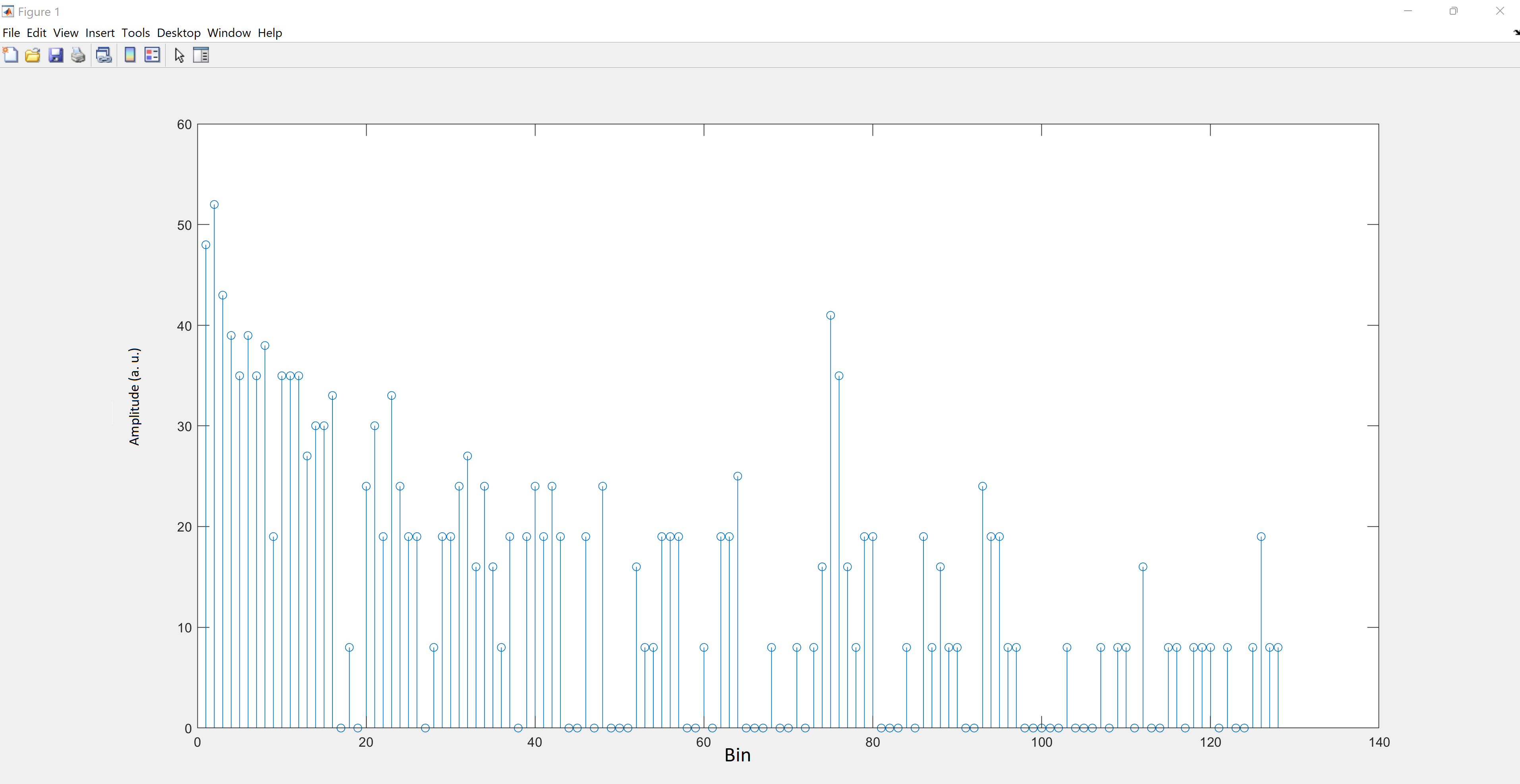Click the Amplitude (a. u.) y-axis label
Viewport: 1520px width, 784px height.
[x=135, y=397]
